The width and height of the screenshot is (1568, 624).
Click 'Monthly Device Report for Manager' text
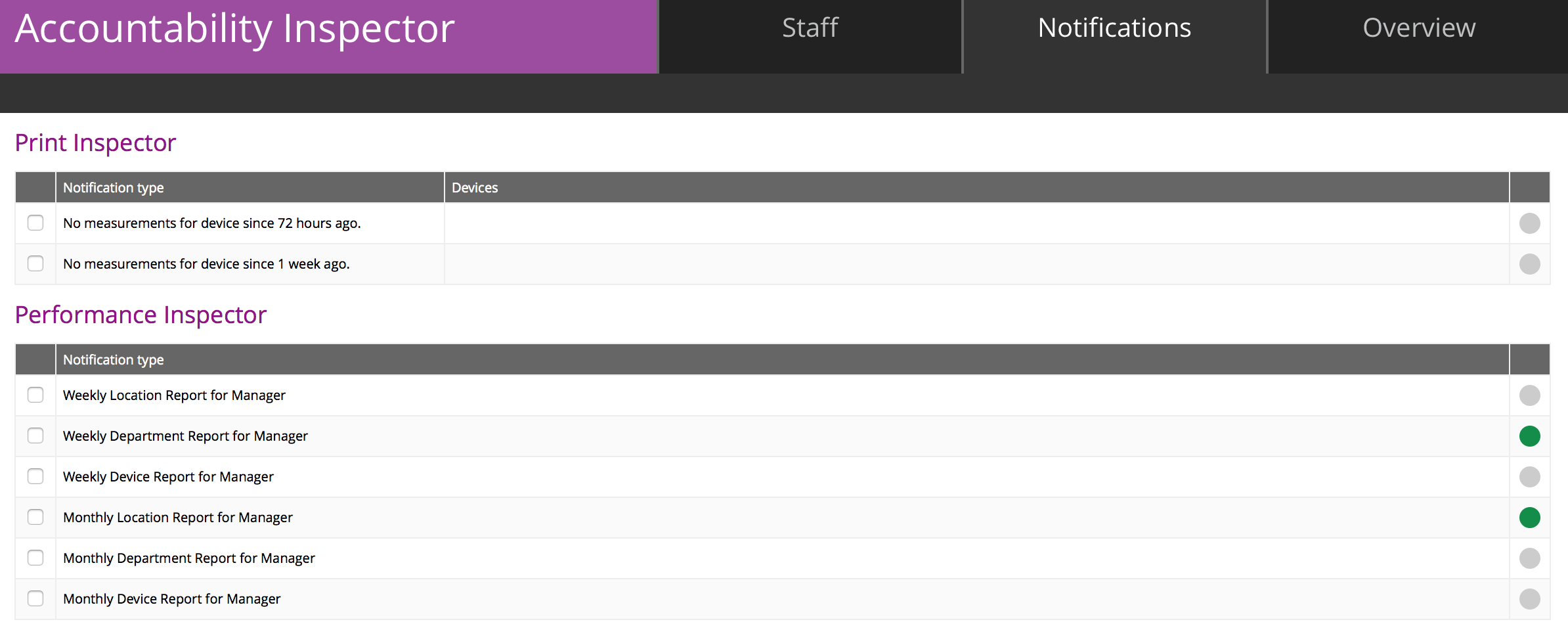(x=172, y=599)
